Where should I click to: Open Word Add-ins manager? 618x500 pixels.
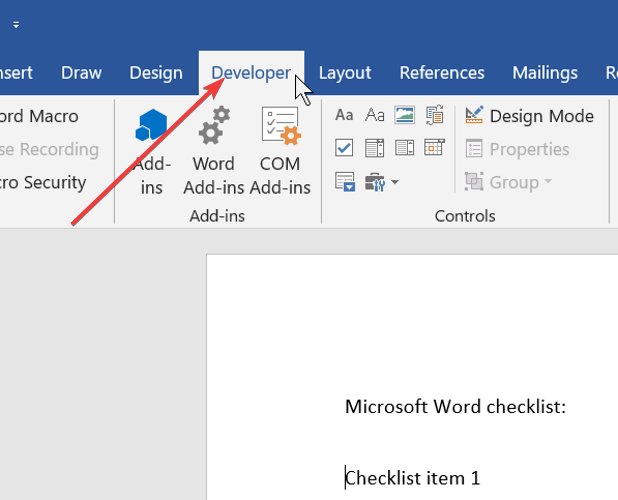[213, 152]
